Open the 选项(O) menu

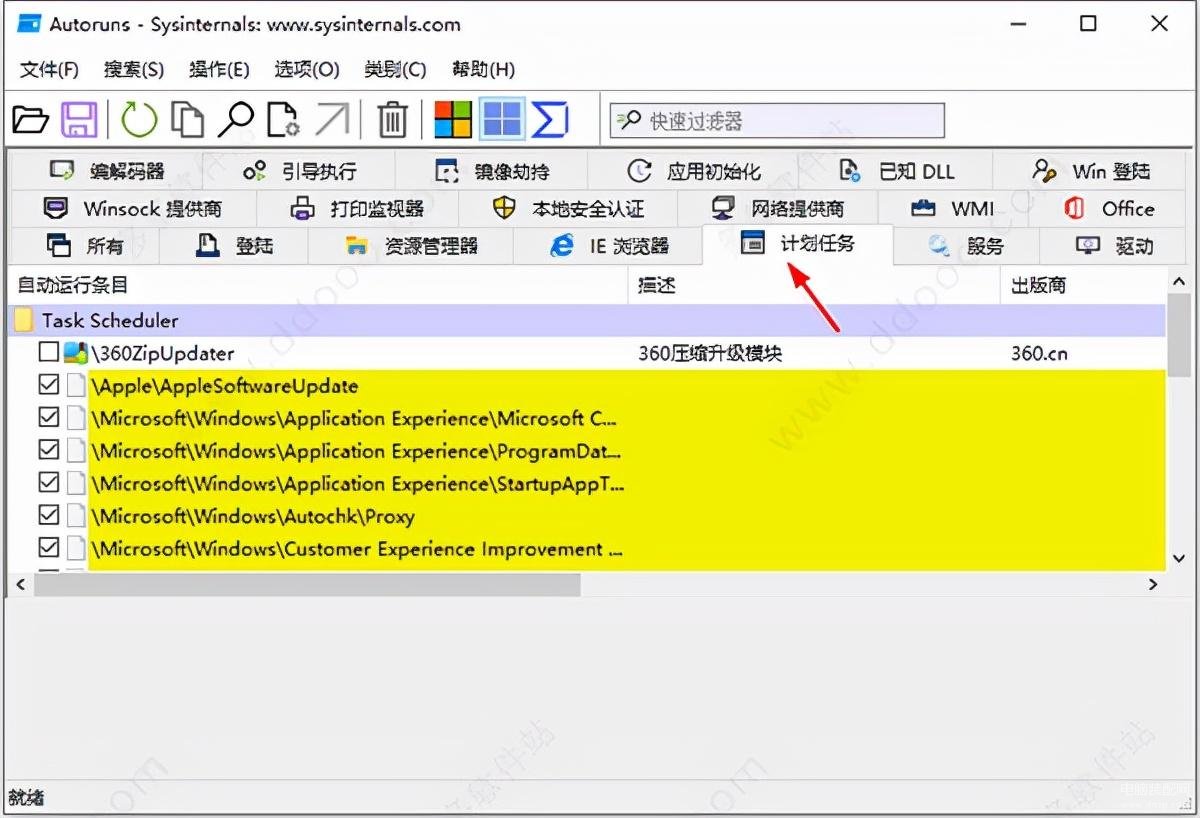click(x=307, y=69)
